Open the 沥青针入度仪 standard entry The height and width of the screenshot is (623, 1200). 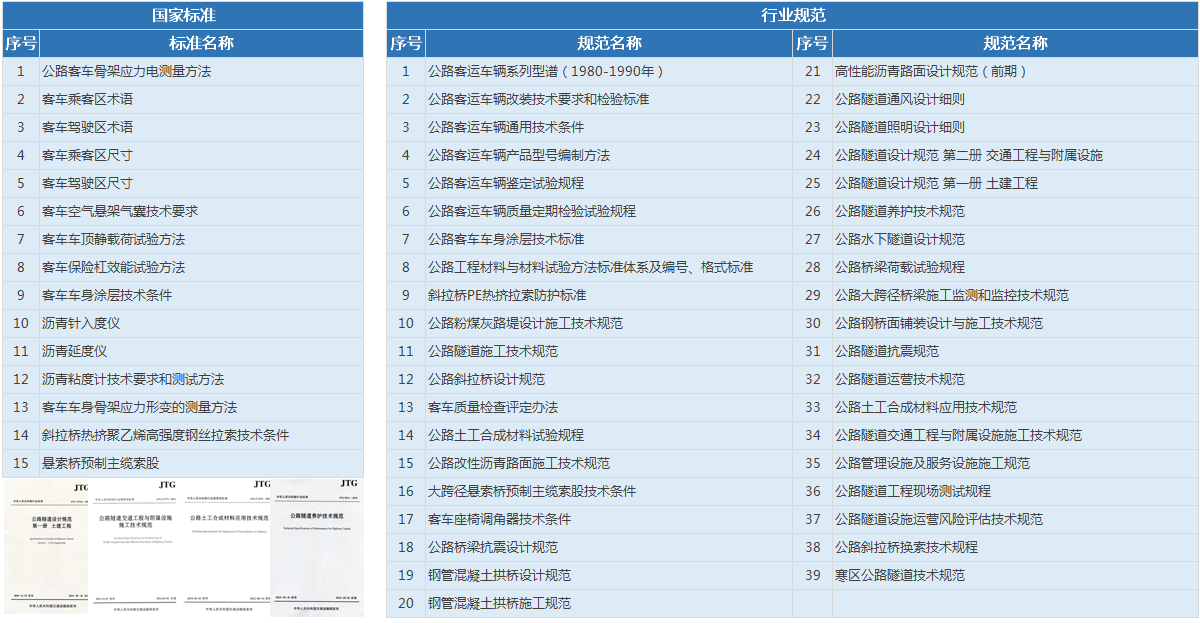click(80, 323)
